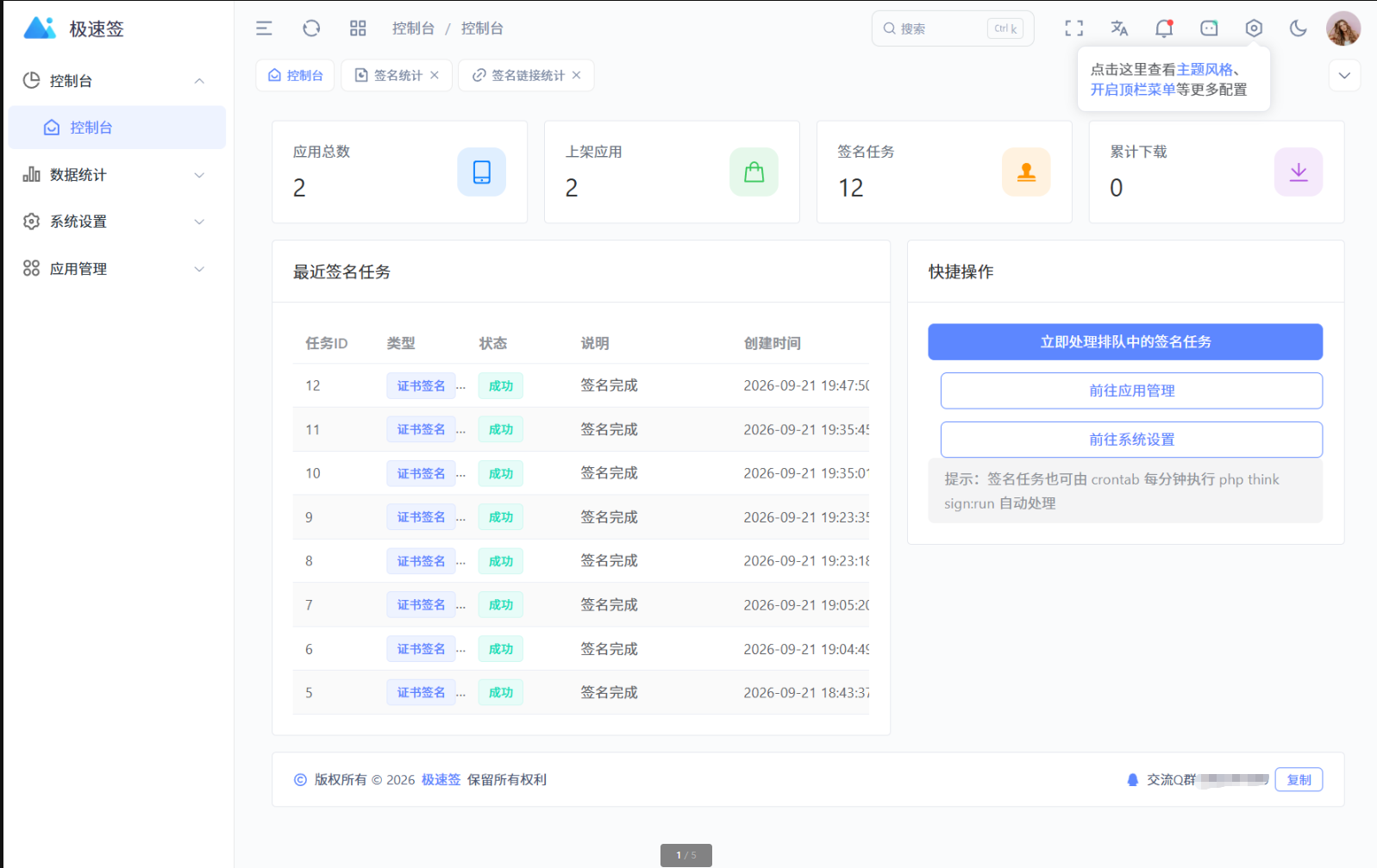Open the language translation icon
This screenshot has width=1377, height=868.
[x=1119, y=28]
